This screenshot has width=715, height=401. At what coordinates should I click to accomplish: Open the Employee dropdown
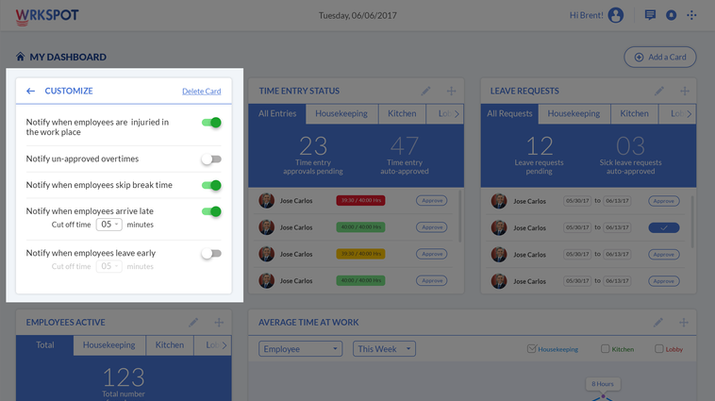coord(301,349)
